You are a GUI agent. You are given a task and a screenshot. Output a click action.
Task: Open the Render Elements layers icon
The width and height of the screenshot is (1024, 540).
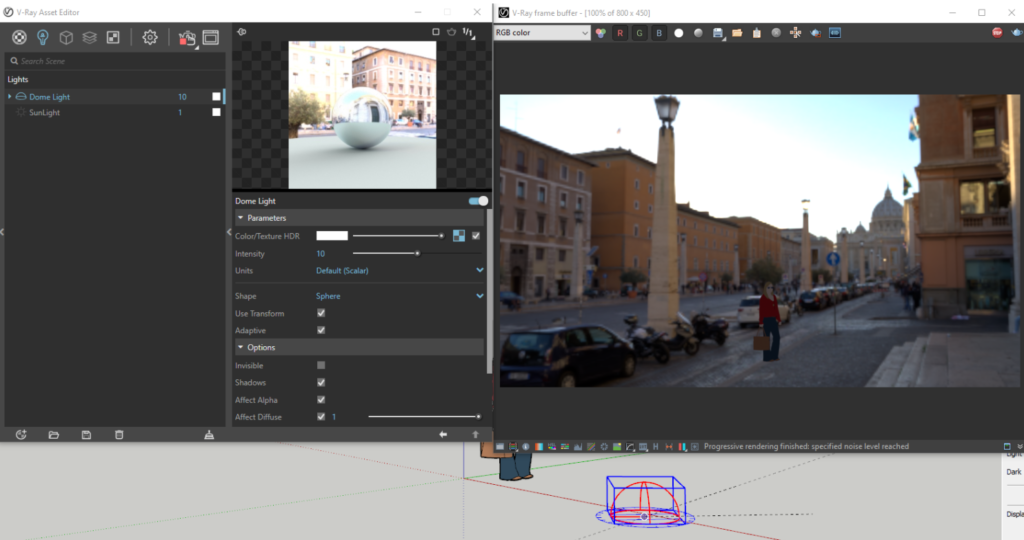pyautogui.click(x=89, y=37)
